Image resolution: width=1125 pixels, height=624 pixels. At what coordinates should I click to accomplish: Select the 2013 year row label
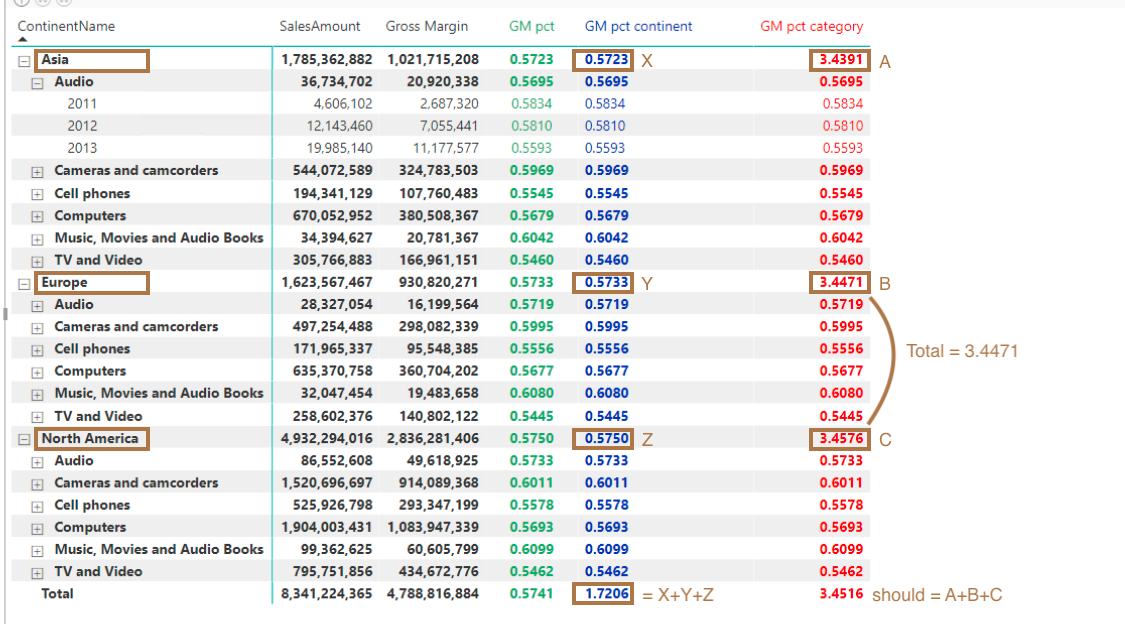[x=82, y=148]
